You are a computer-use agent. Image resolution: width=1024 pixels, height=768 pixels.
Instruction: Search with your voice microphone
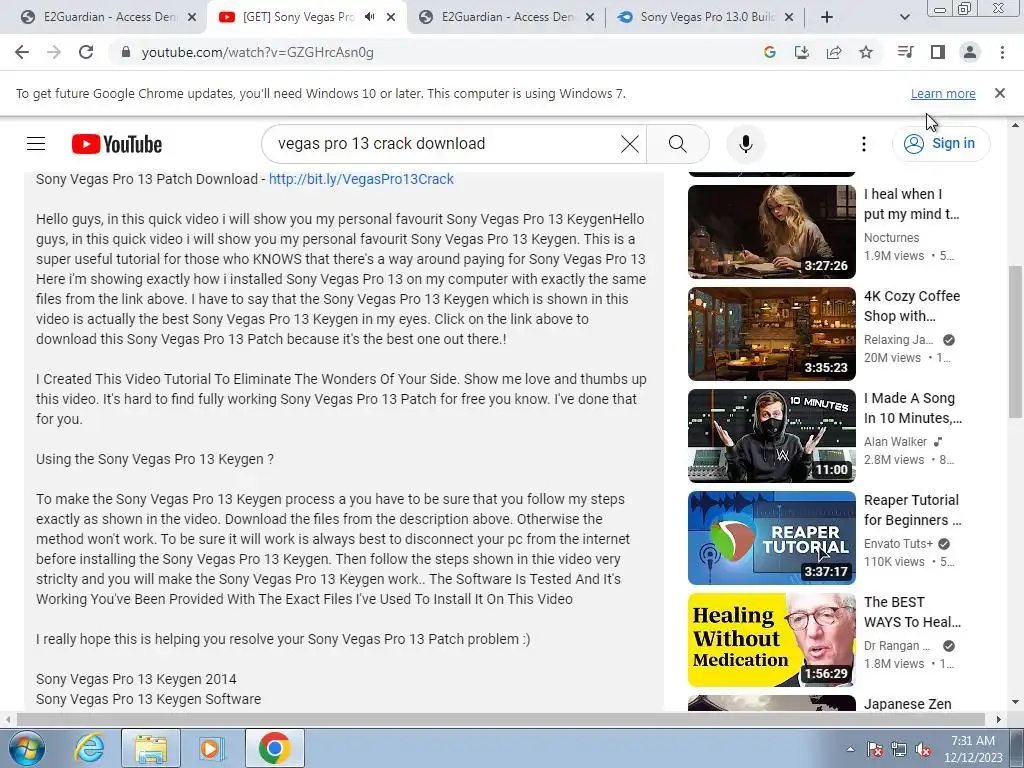pos(746,144)
